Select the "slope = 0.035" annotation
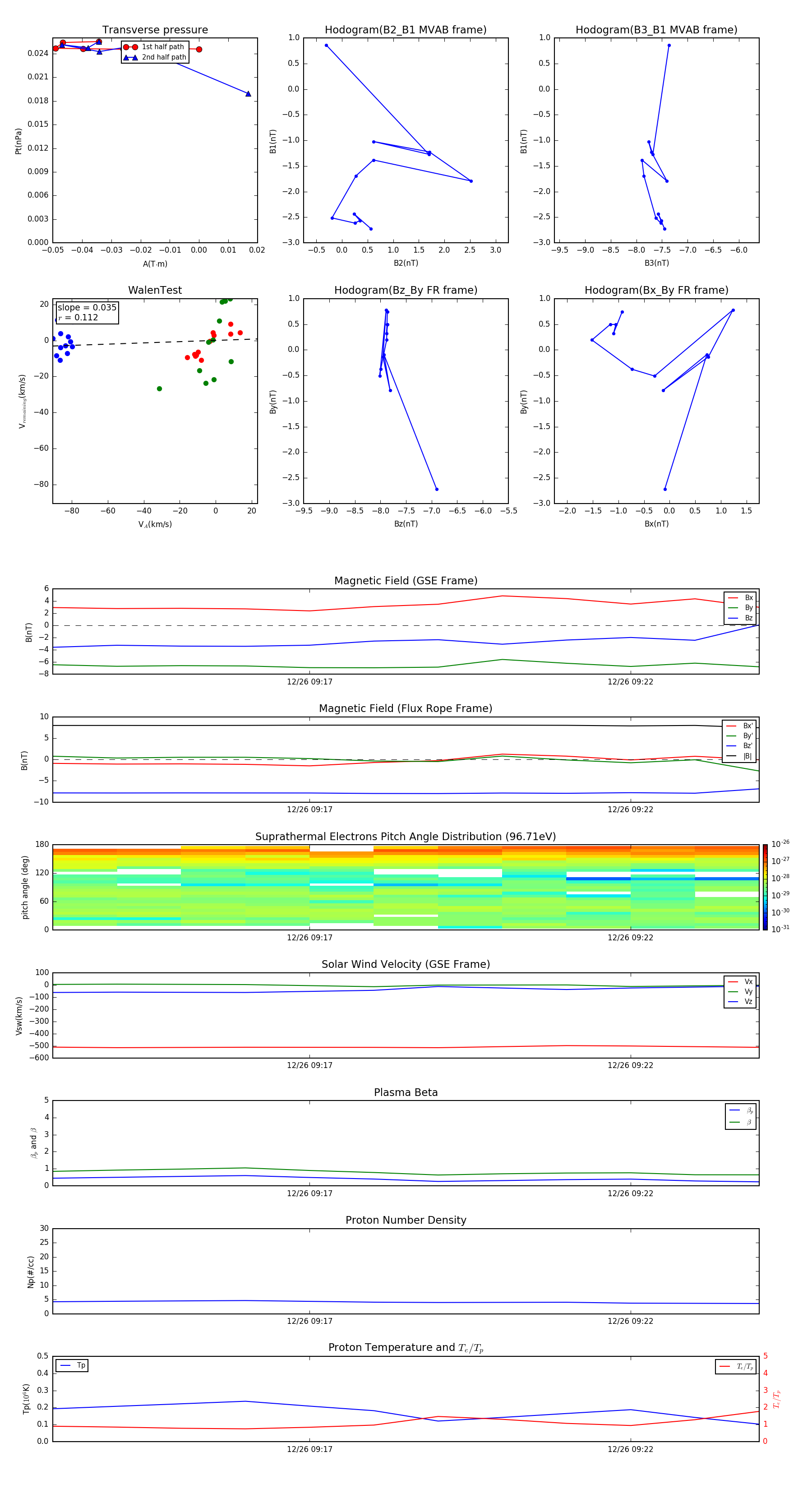The height and width of the screenshot is (1489, 812). pos(87,308)
